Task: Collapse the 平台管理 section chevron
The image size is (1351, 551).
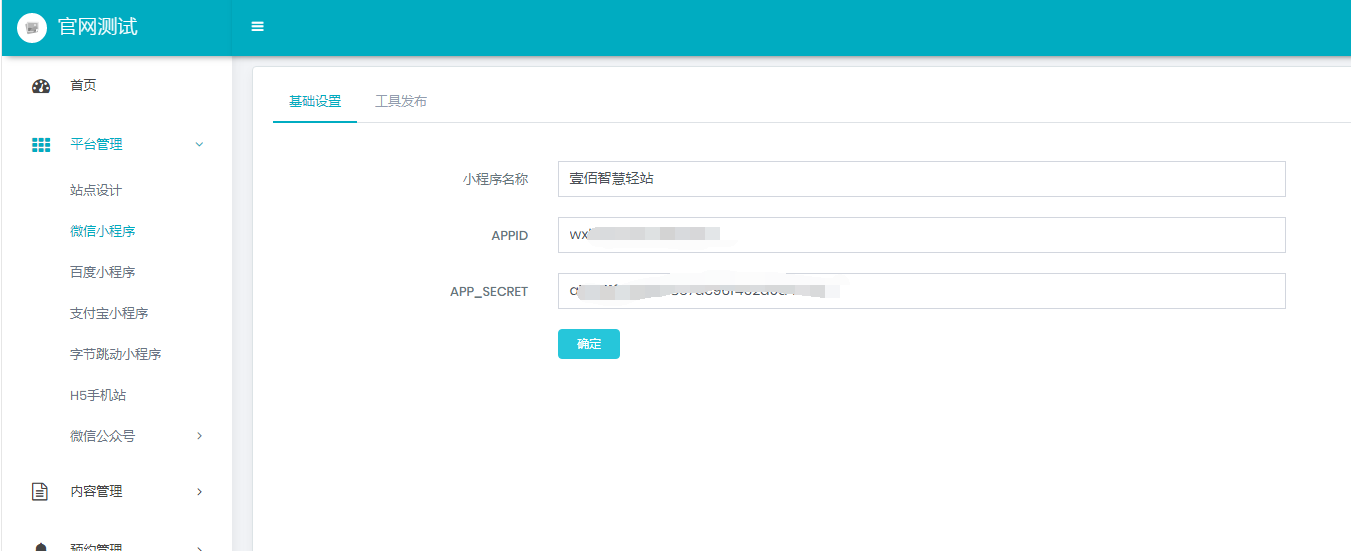Action: [x=199, y=145]
